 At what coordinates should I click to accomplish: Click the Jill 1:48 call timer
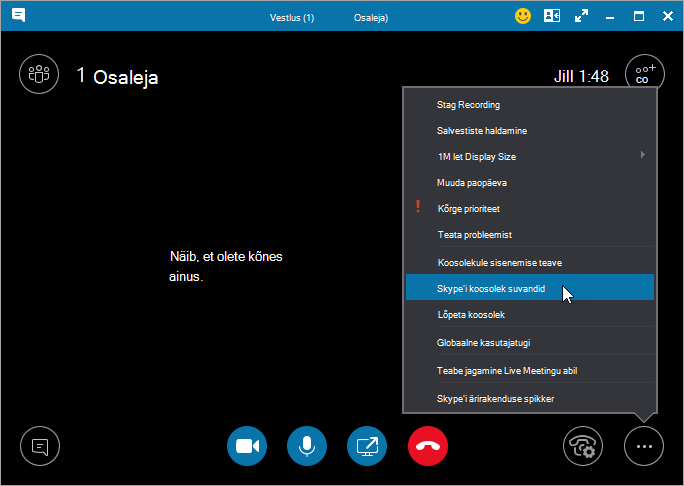coord(581,76)
